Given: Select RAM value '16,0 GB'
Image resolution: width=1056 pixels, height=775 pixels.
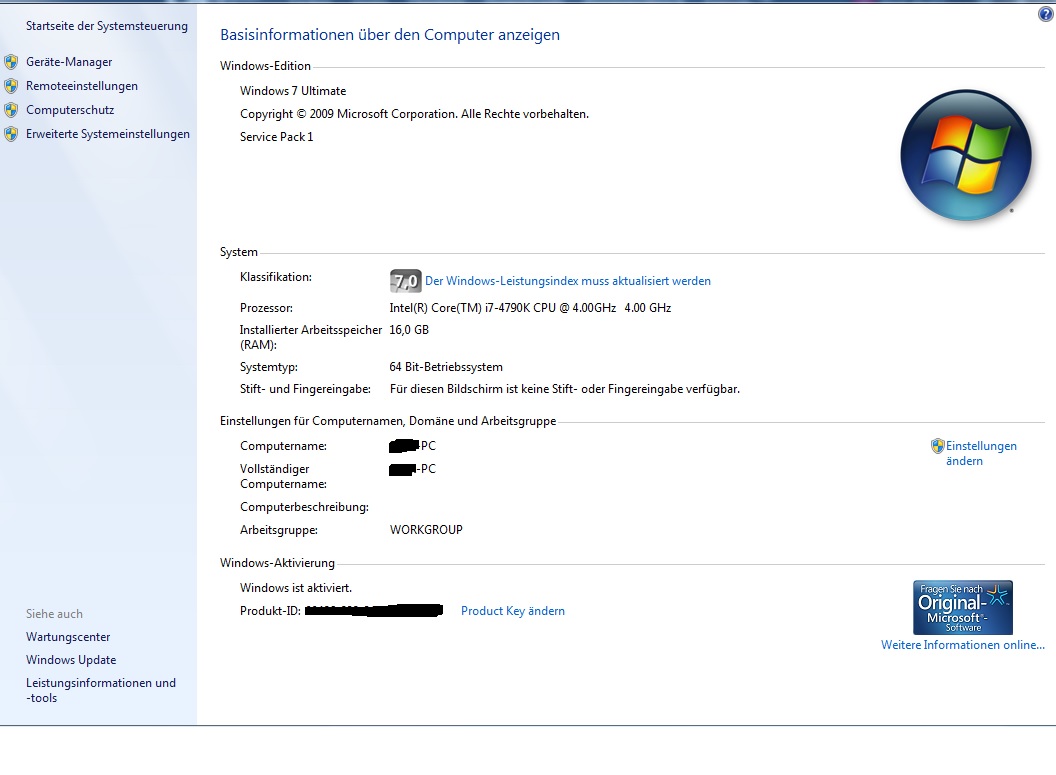Looking at the screenshot, I should click(x=409, y=330).
